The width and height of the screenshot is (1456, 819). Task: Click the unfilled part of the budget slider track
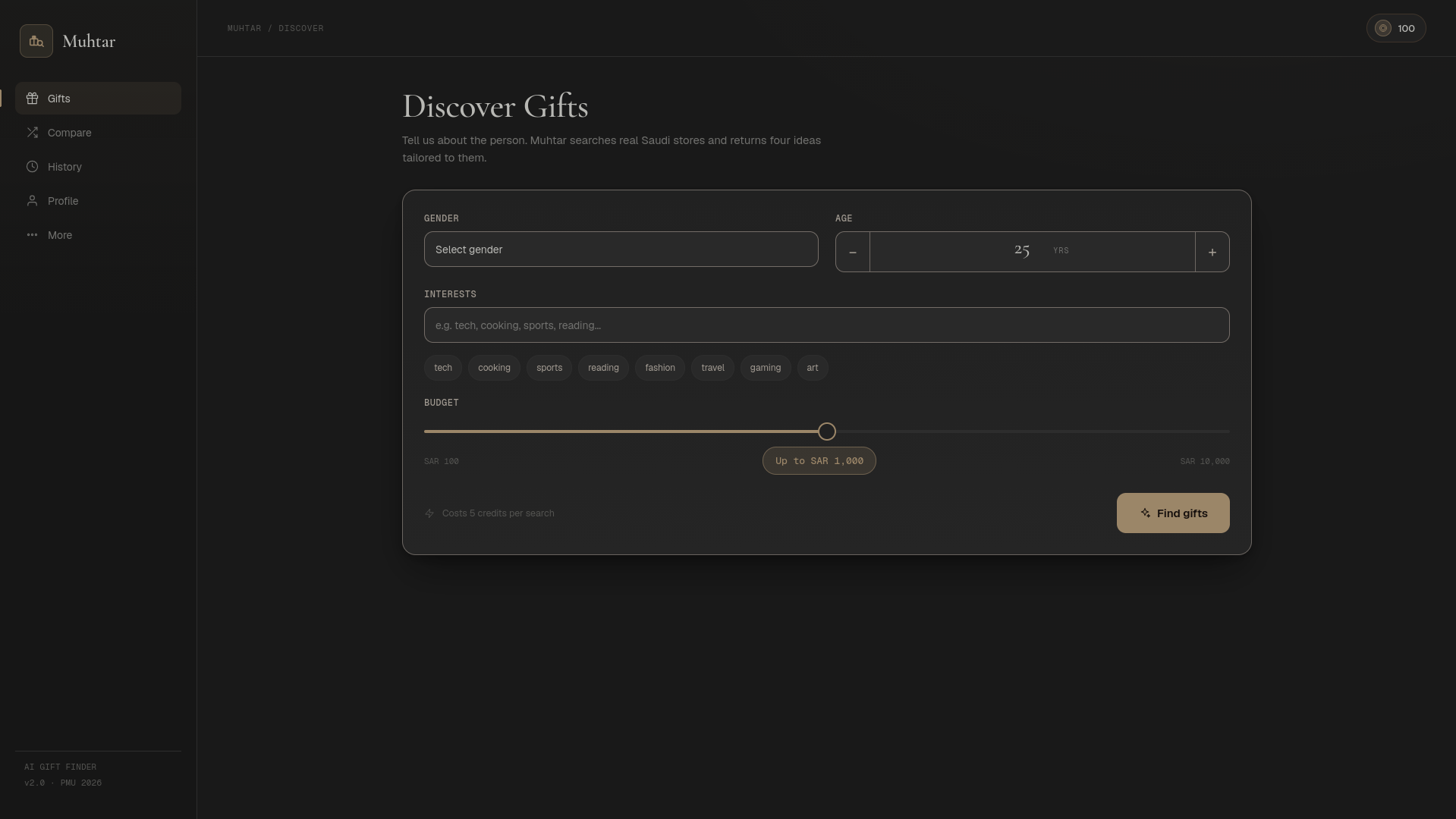click(1033, 431)
